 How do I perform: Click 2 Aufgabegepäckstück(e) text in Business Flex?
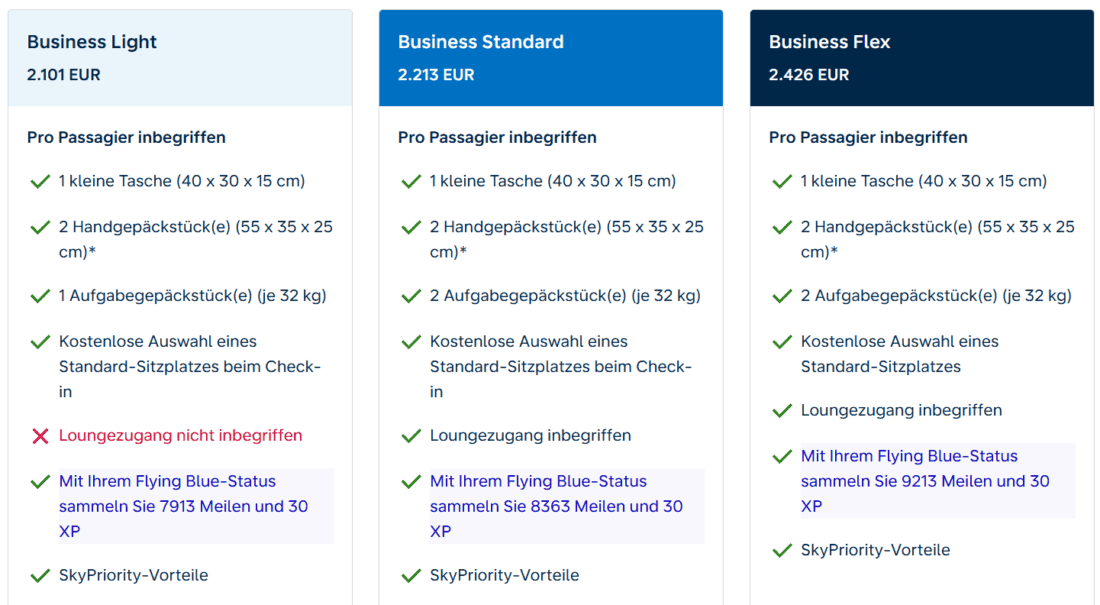(937, 295)
